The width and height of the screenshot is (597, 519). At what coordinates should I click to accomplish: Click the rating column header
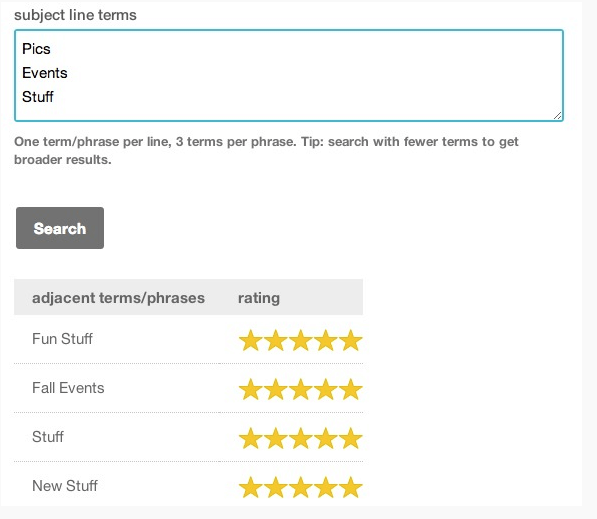[259, 298]
